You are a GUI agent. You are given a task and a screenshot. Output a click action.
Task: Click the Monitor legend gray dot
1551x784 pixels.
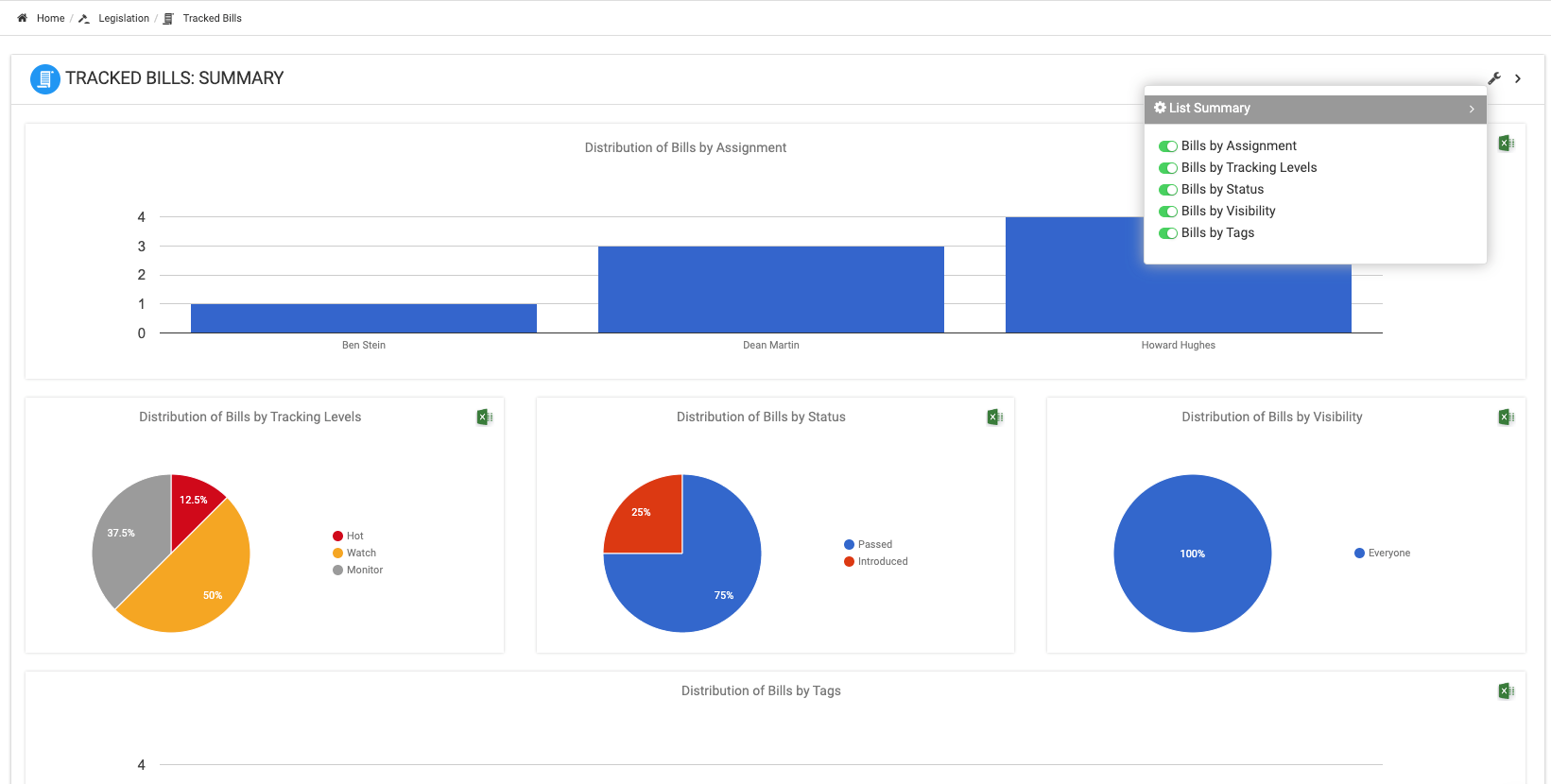click(x=337, y=571)
